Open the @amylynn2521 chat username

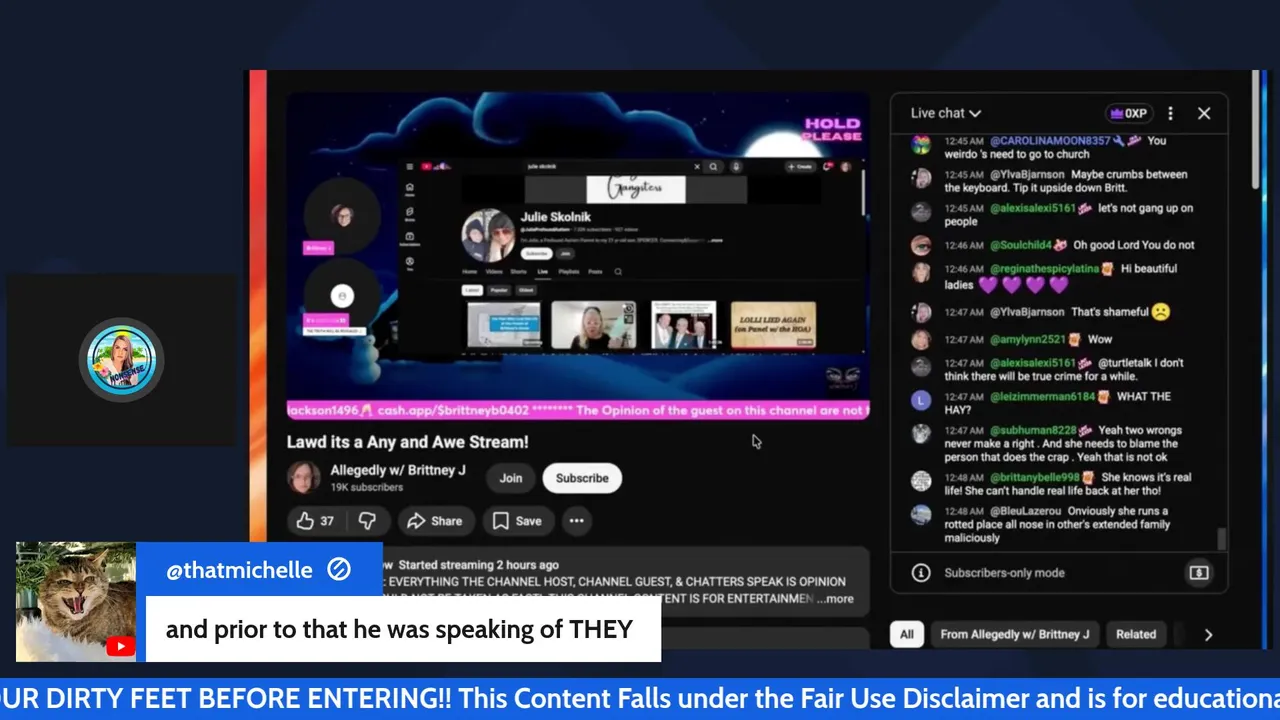1028,340
